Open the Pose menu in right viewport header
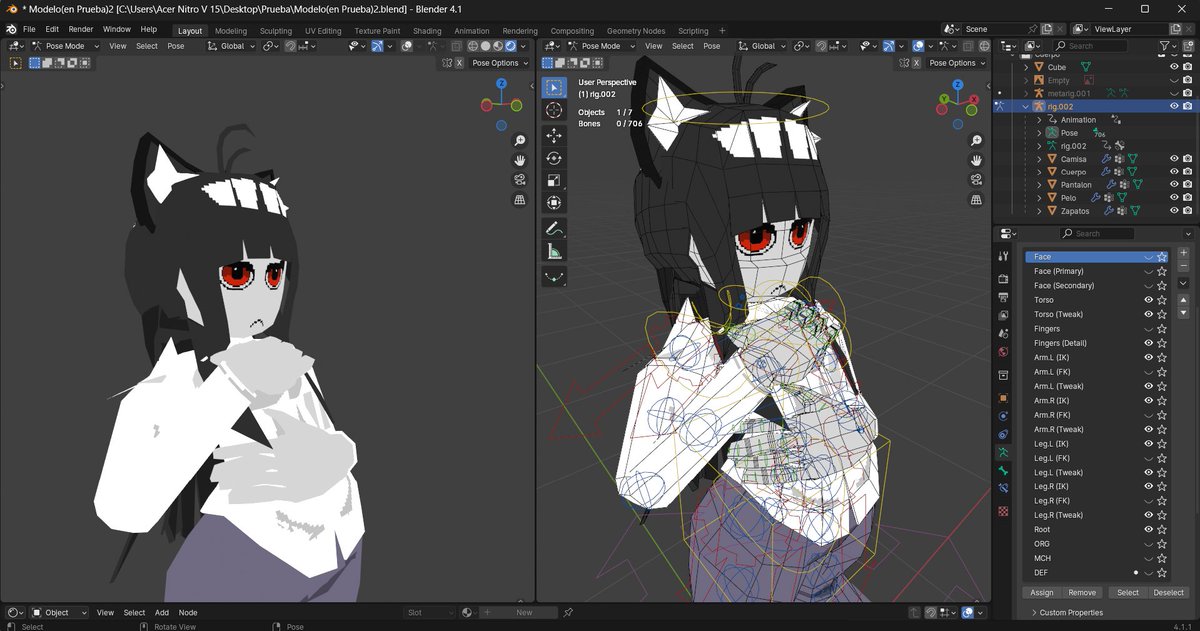Image resolution: width=1200 pixels, height=631 pixels. tap(712, 46)
